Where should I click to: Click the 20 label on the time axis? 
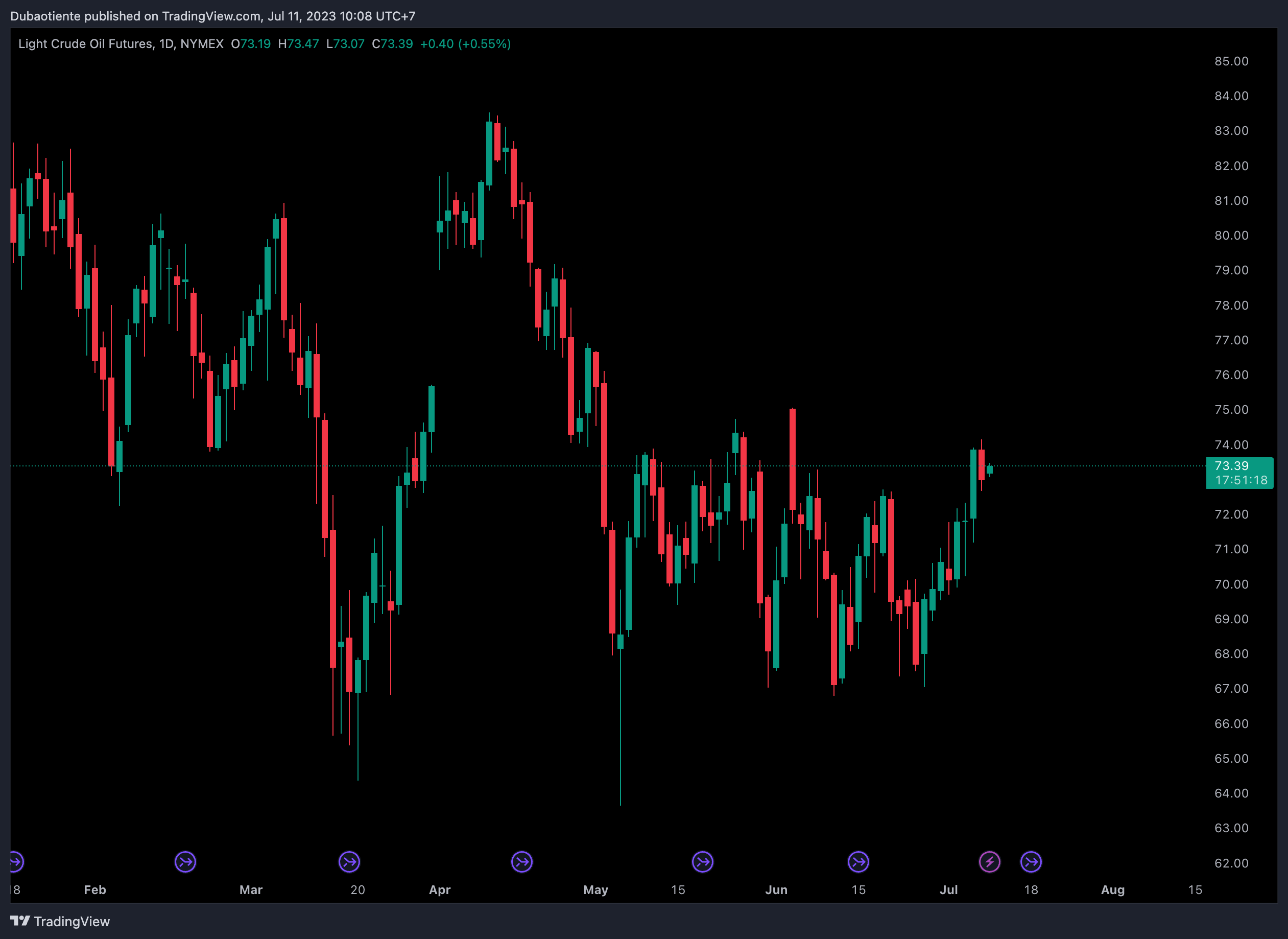357,889
